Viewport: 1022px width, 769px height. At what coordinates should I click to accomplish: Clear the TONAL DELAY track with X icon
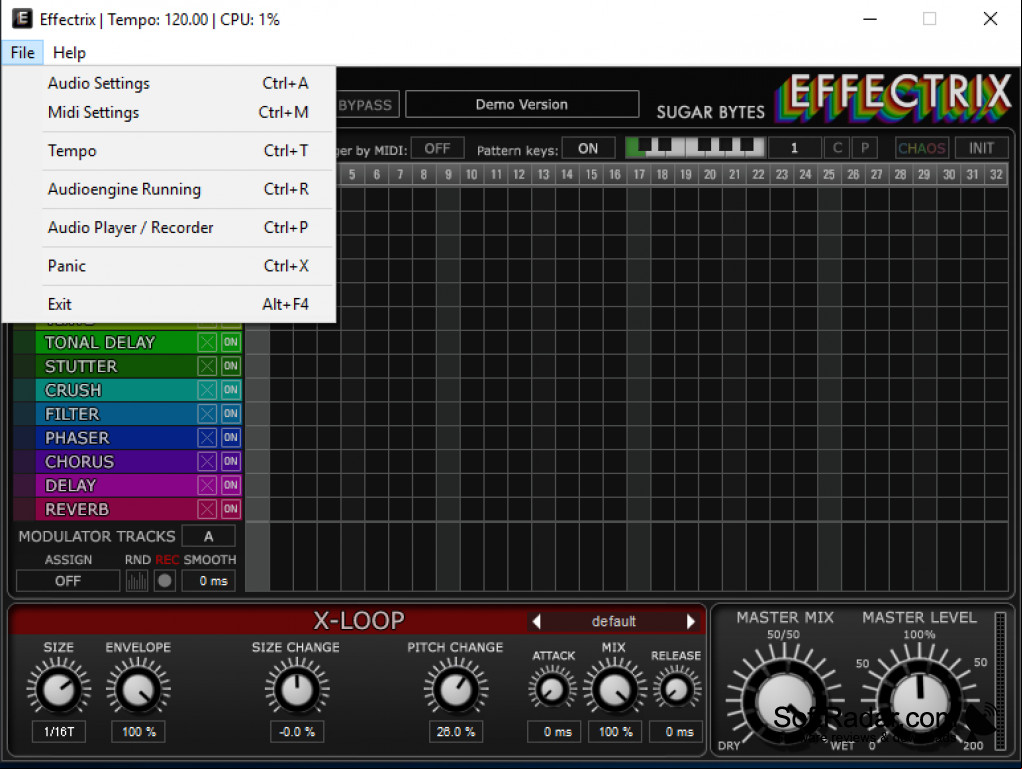pos(207,342)
